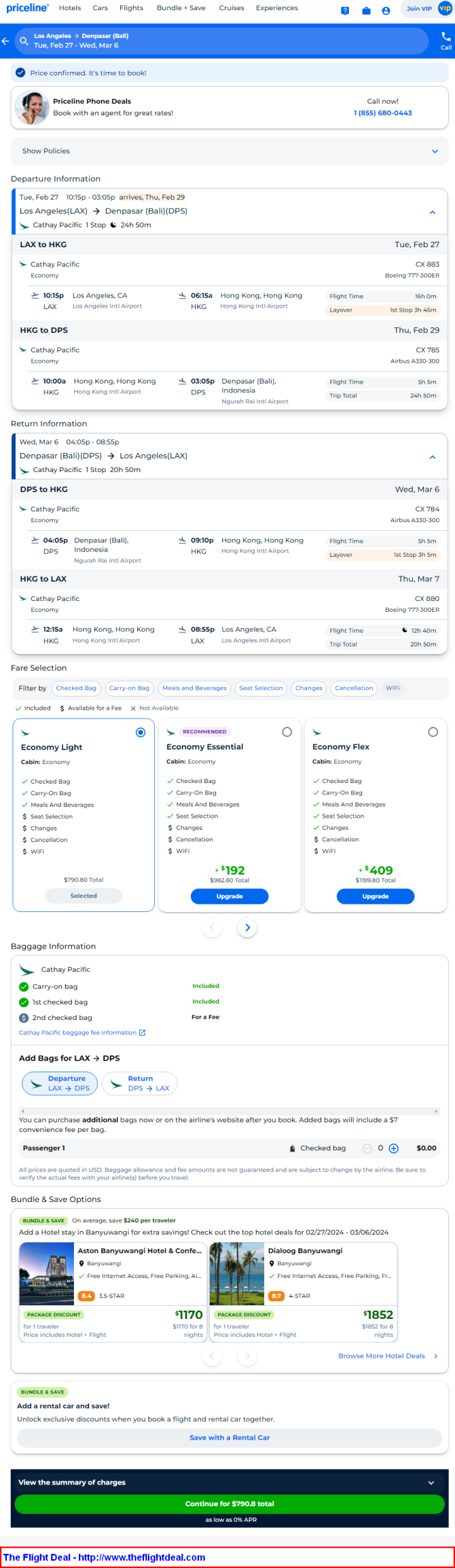Call the phone number 1 (855) 680-0443

coord(383,113)
